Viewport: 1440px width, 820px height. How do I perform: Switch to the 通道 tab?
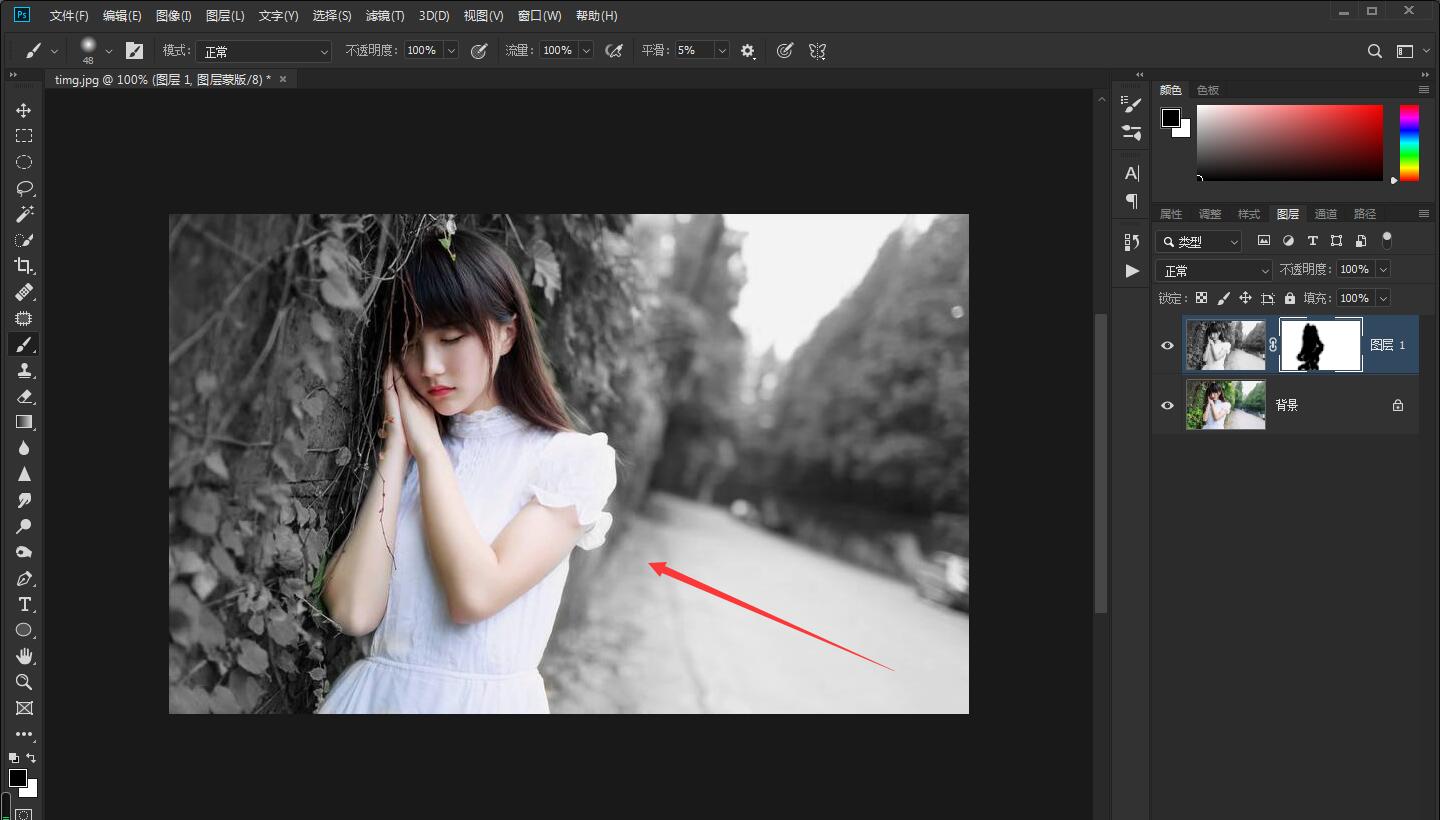pyautogui.click(x=1325, y=214)
